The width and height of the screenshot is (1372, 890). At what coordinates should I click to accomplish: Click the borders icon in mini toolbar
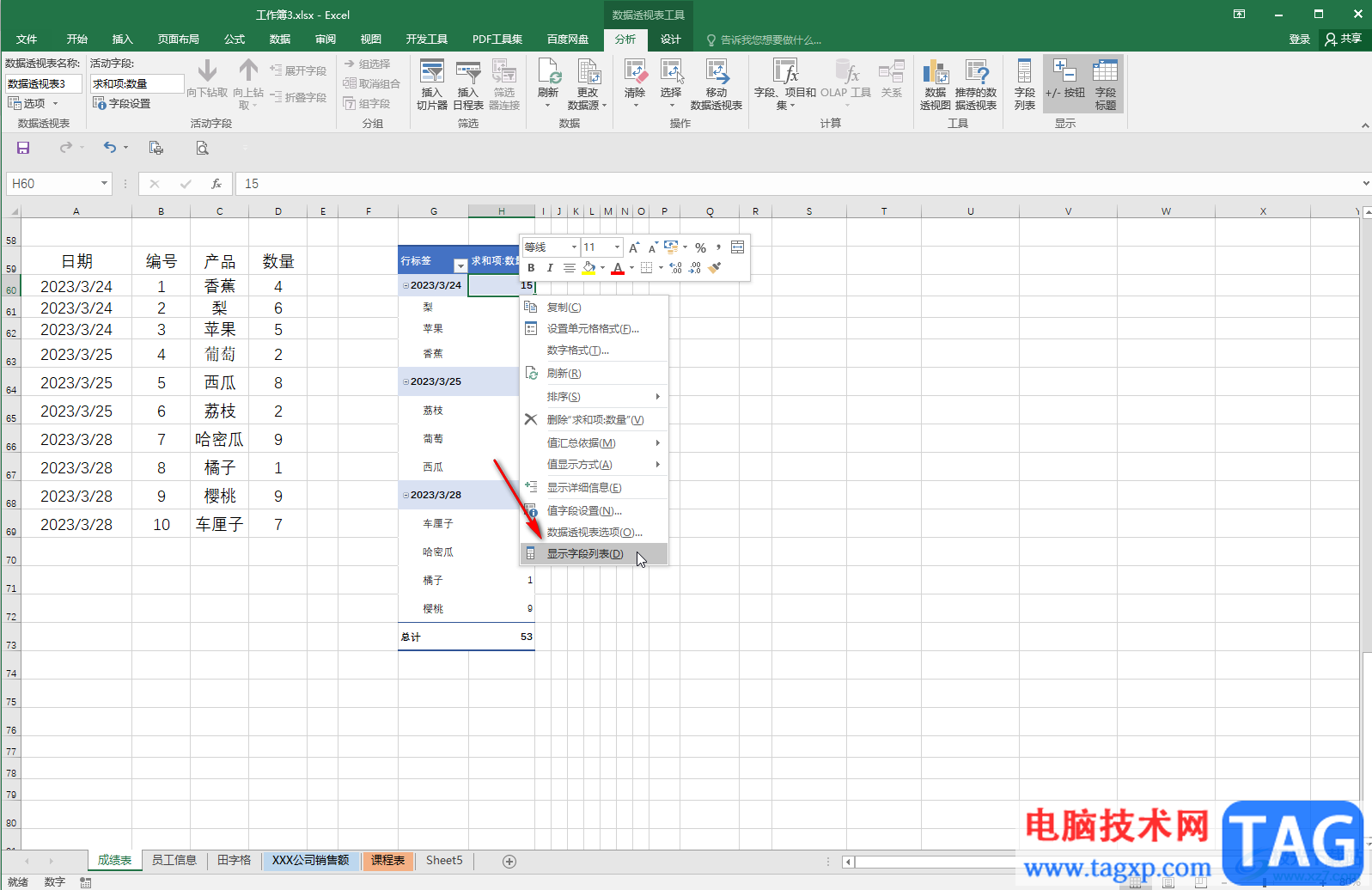click(x=646, y=268)
